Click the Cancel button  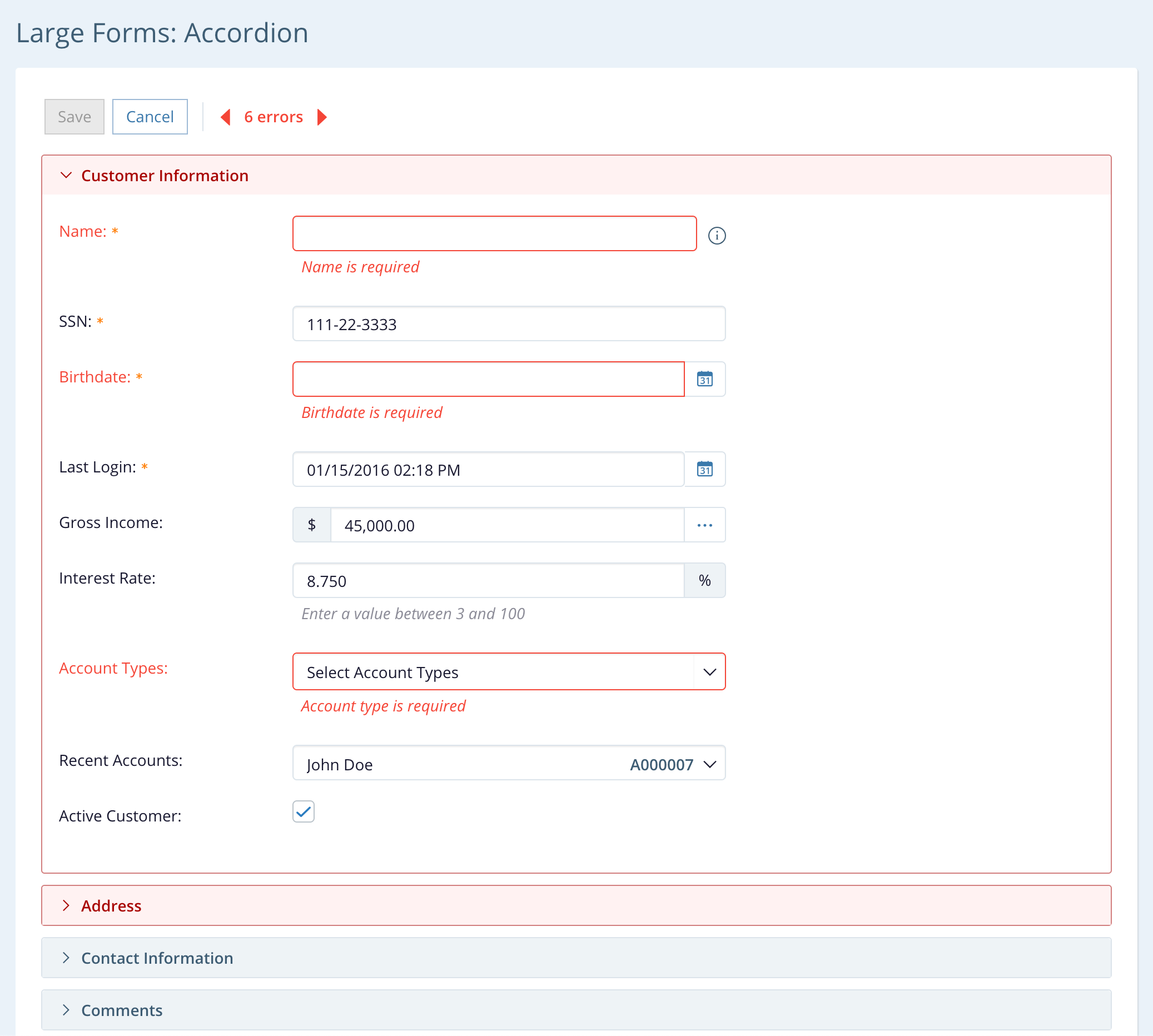click(x=150, y=117)
